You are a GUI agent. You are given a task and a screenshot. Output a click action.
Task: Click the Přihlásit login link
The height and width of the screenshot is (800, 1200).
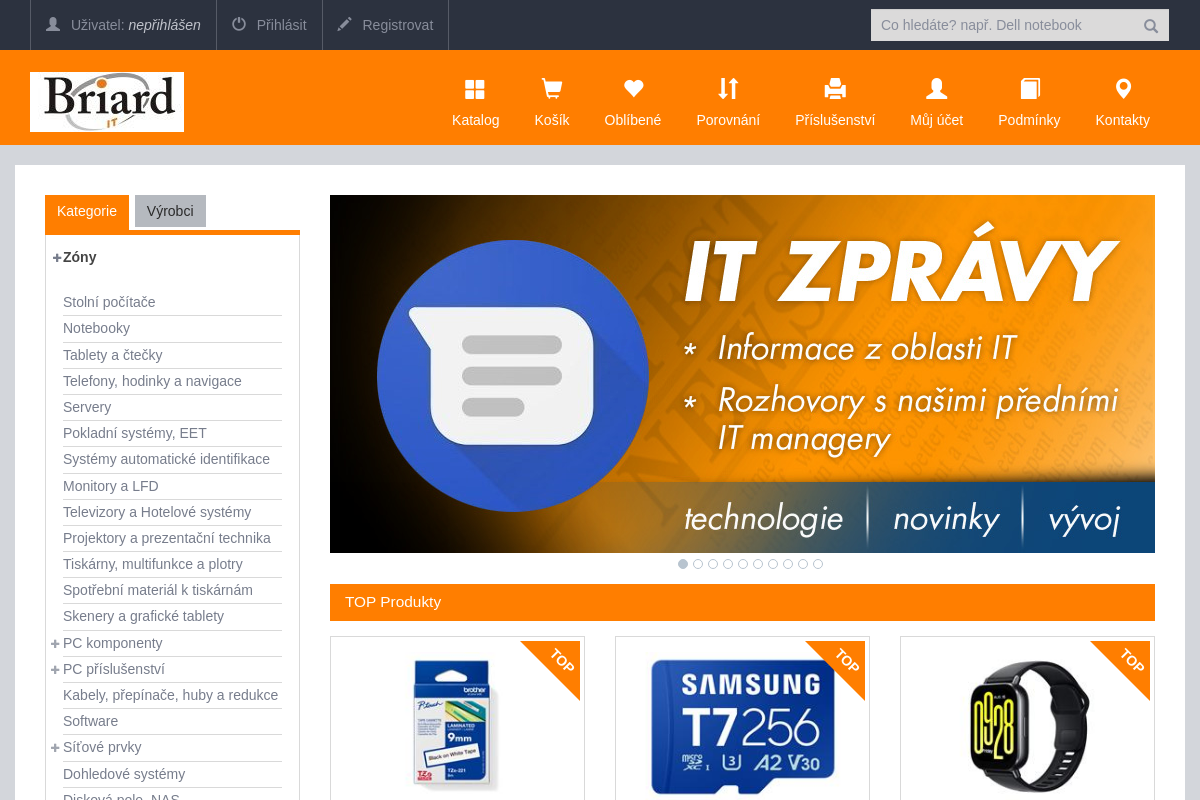point(282,25)
